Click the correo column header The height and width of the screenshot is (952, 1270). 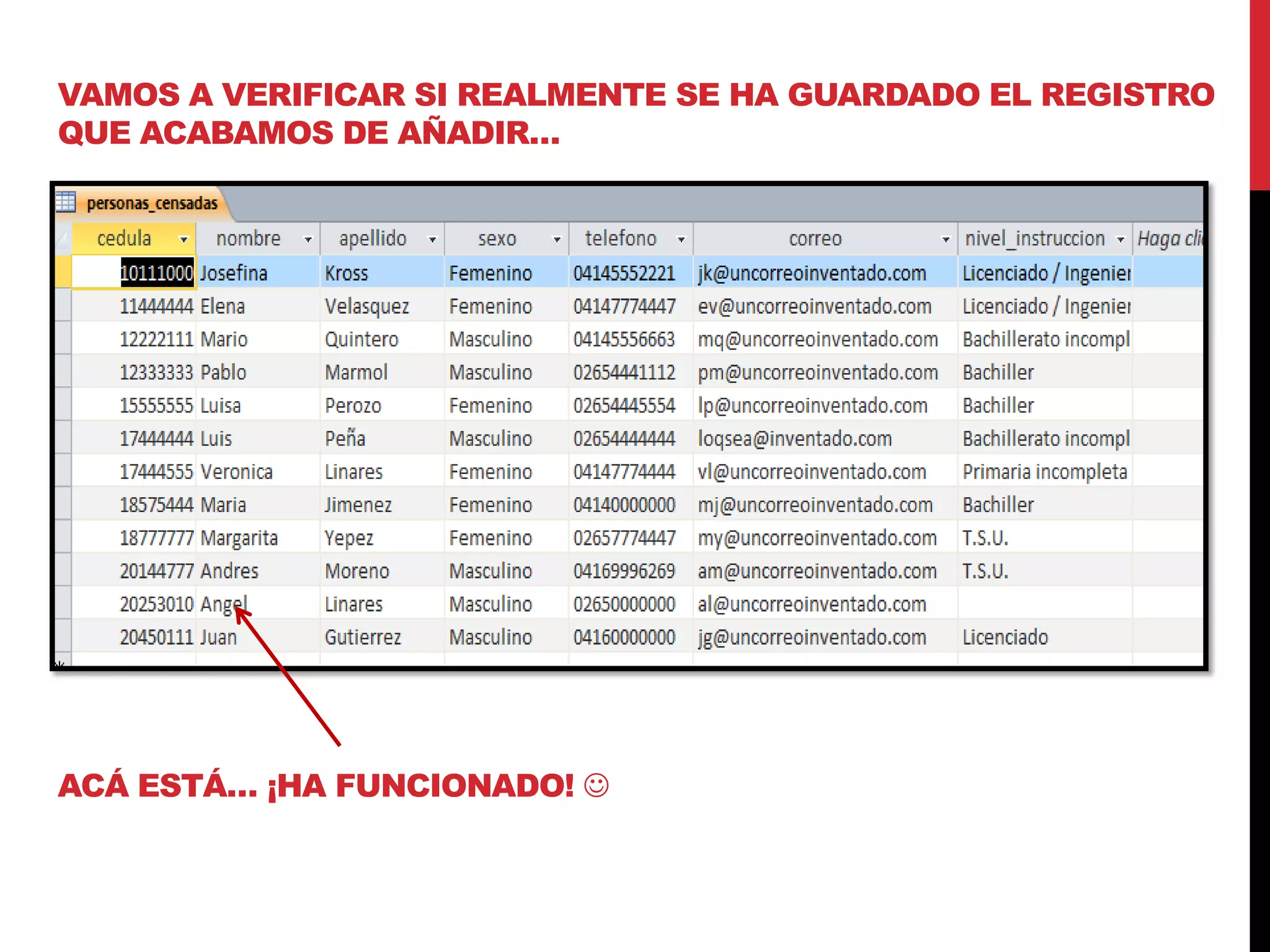pos(825,239)
